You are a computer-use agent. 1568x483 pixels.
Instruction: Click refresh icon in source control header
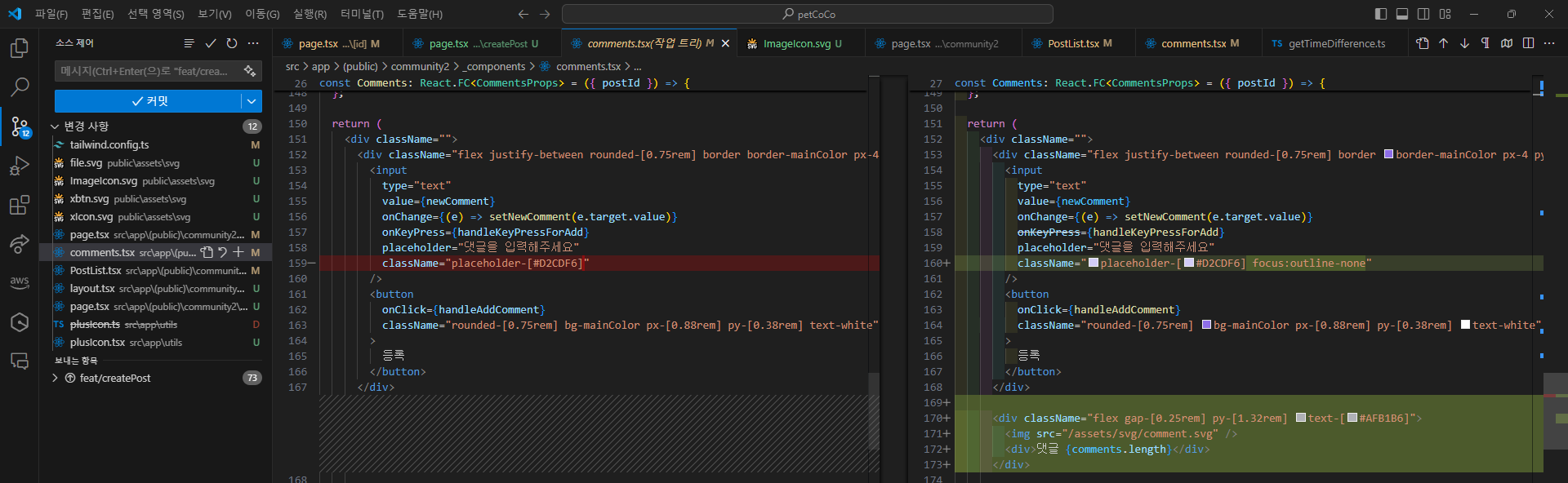coord(232,43)
